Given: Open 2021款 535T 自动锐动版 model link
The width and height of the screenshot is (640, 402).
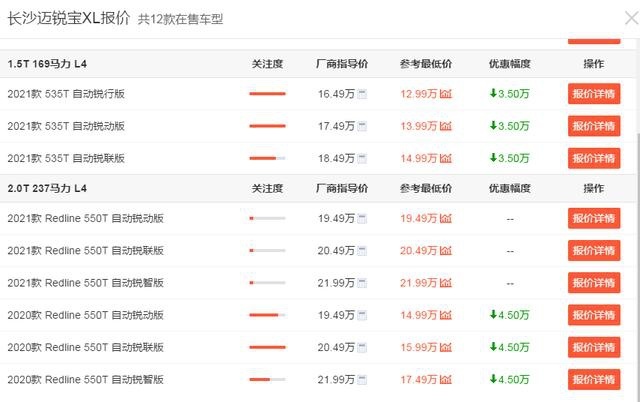Looking at the screenshot, I should 66,126.
